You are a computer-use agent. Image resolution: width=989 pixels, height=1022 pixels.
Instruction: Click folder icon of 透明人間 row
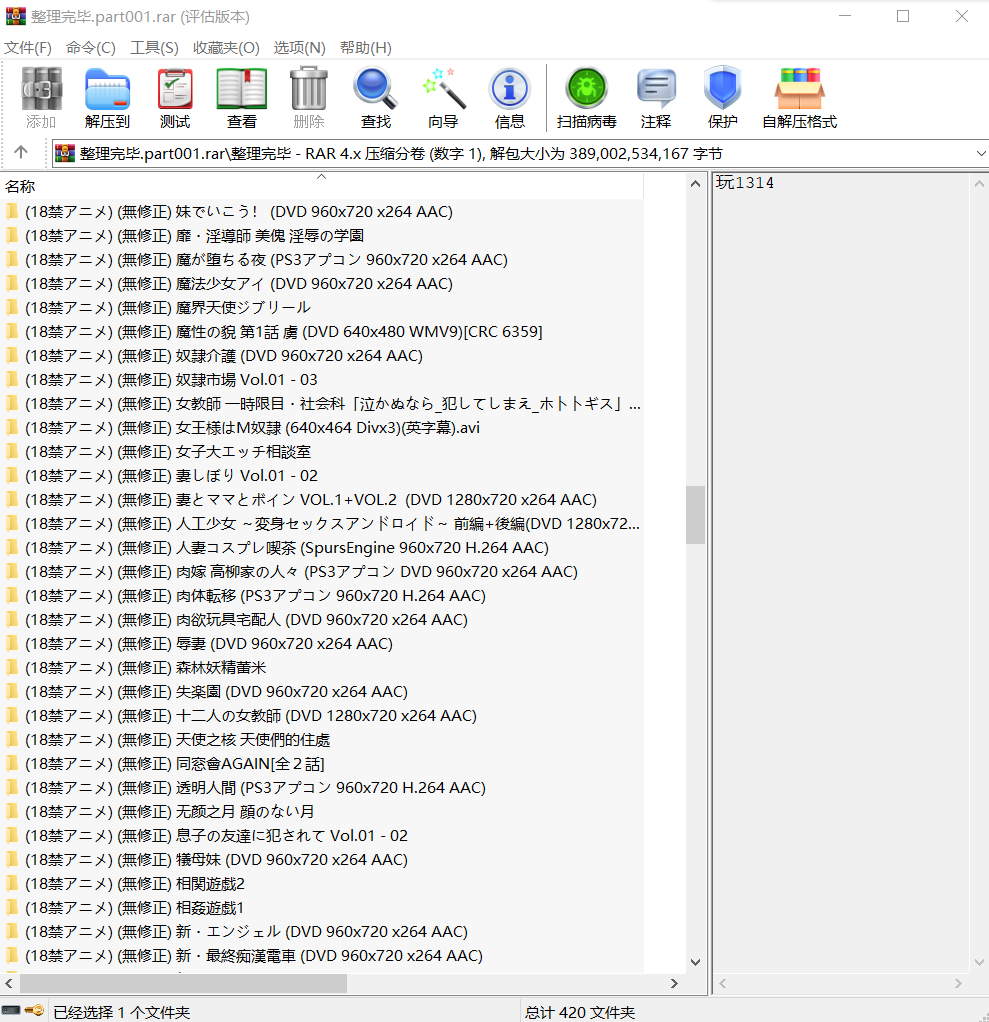click(x=12, y=787)
